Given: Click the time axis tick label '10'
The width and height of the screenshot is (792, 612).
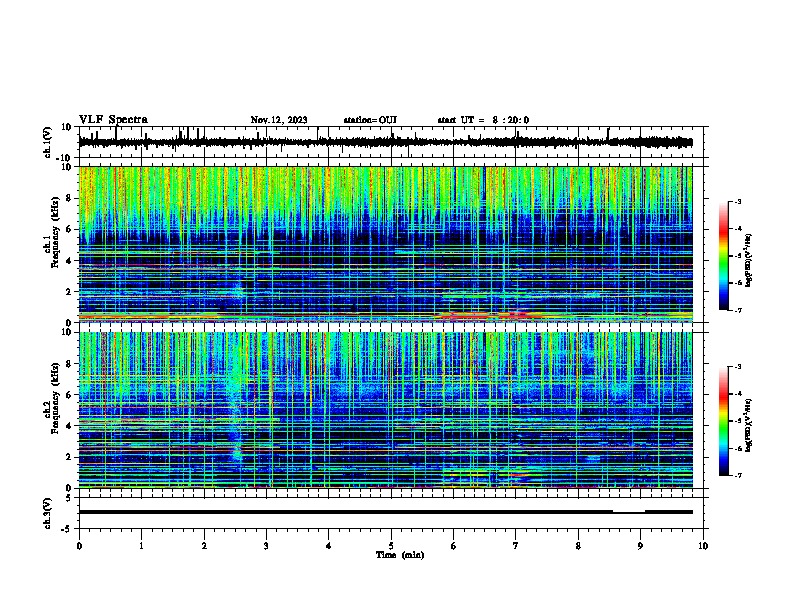Looking at the screenshot, I should point(703,546).
